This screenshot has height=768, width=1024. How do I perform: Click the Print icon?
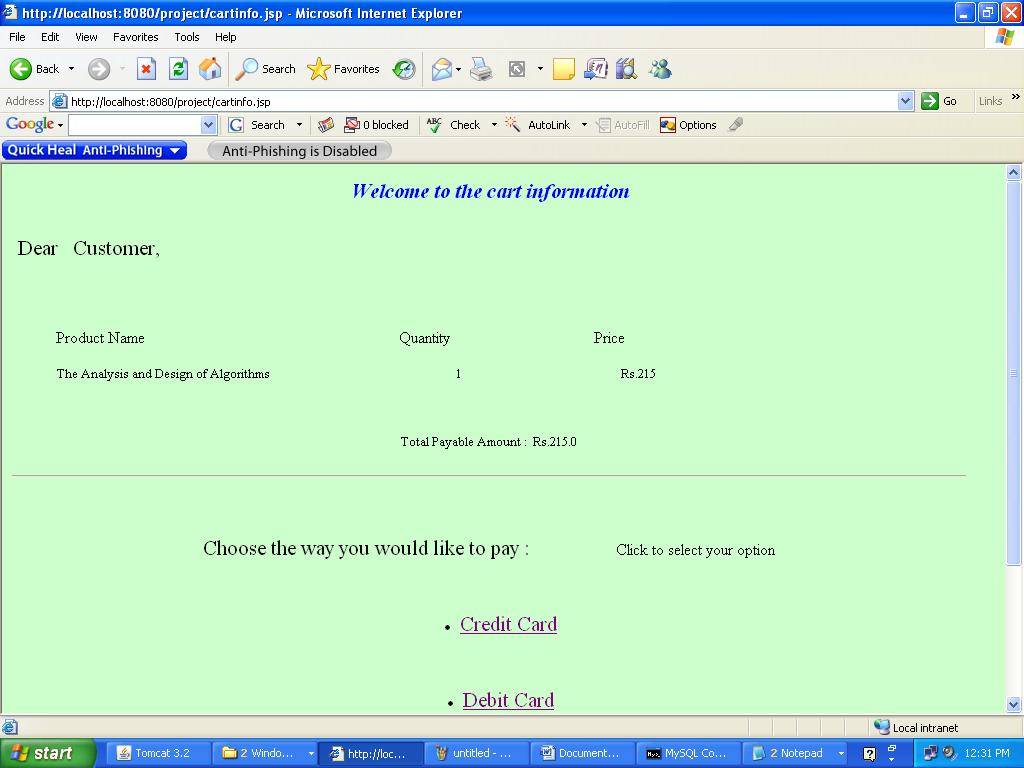tap(481, 69)
